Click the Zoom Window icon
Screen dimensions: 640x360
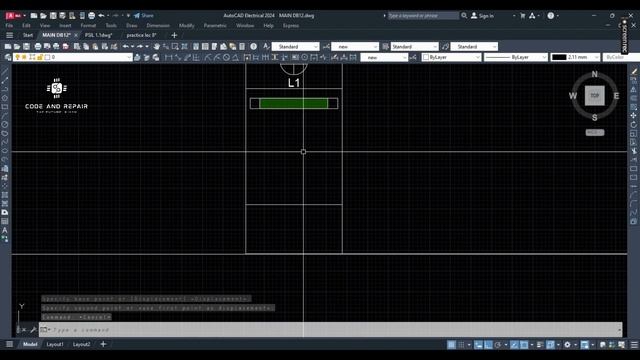click(x=175, y=47)
